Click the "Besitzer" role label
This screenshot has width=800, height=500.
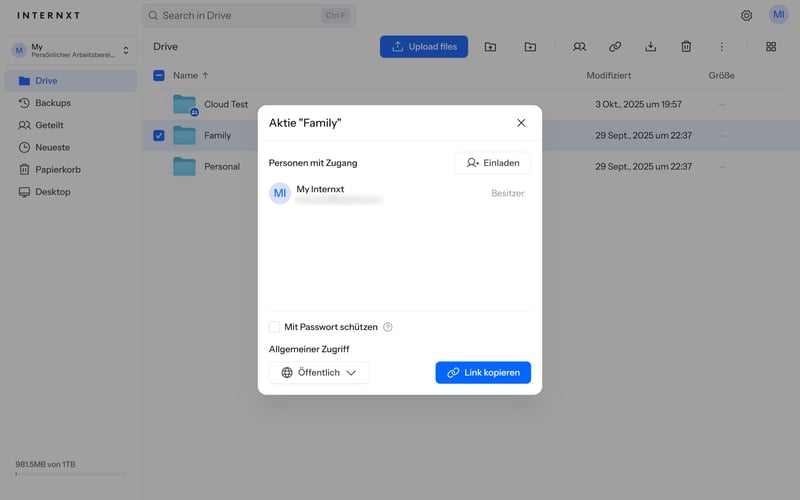tap(508, 193)
